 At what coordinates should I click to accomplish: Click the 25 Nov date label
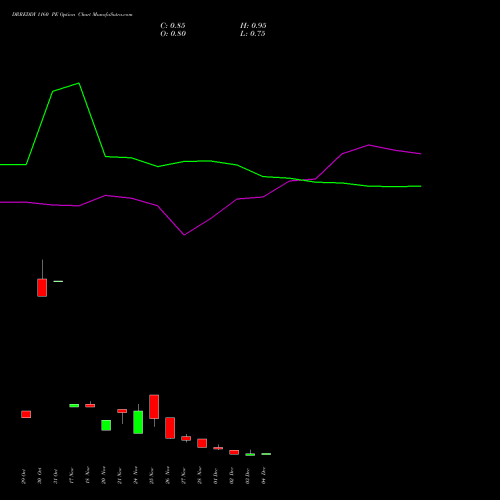click(x=152, y=476)
